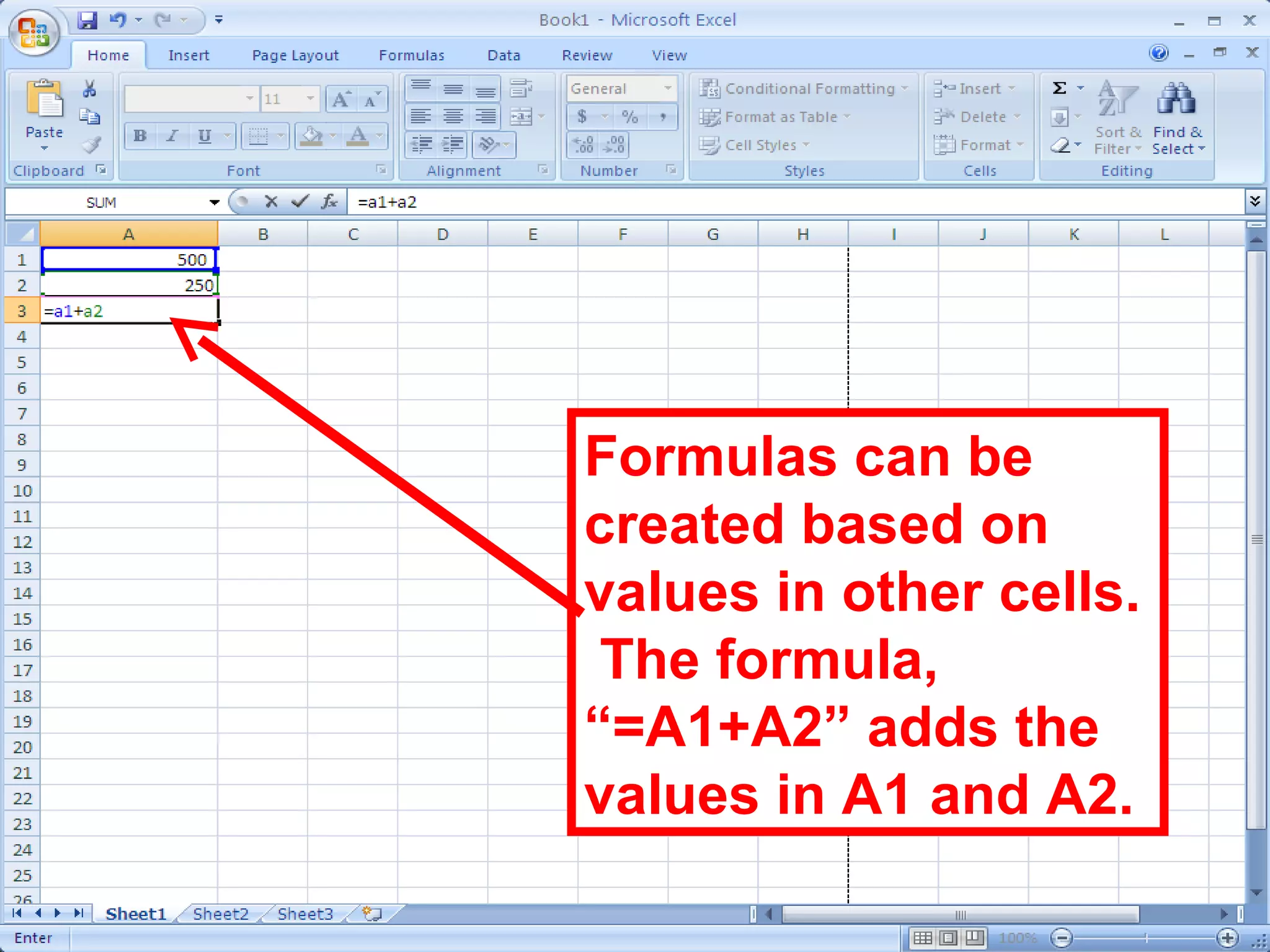
Task: Apply Percent Style format
Action: pyautogui.click(x=630, y=117)
